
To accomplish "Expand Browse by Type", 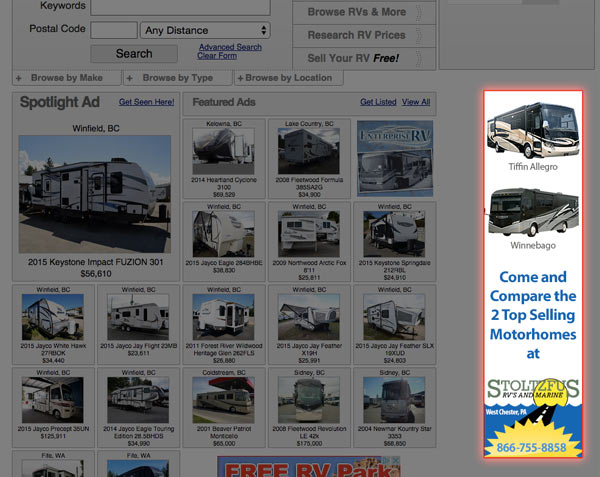I will coord(178,78).
